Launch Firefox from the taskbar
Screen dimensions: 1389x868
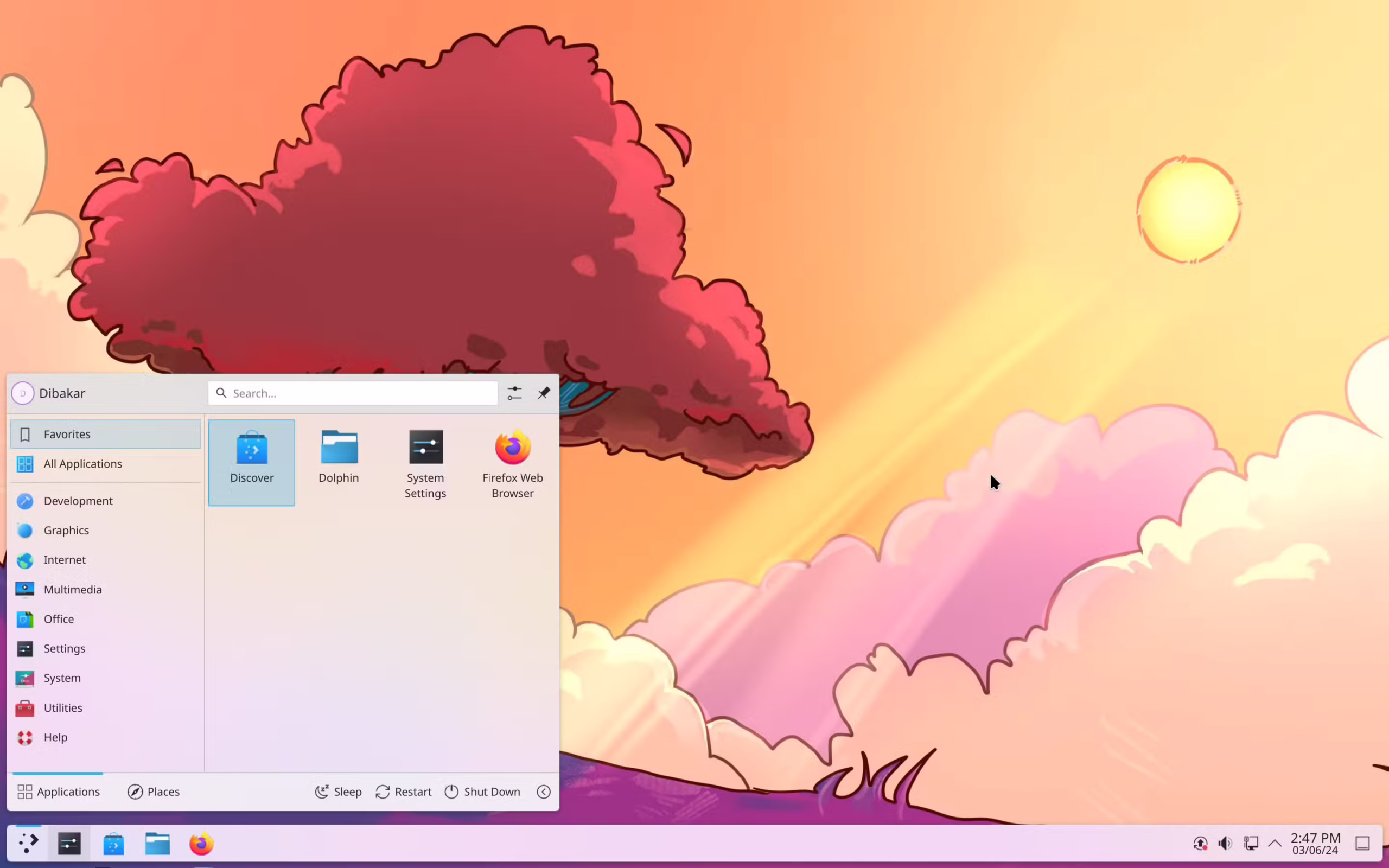point(200,843)
